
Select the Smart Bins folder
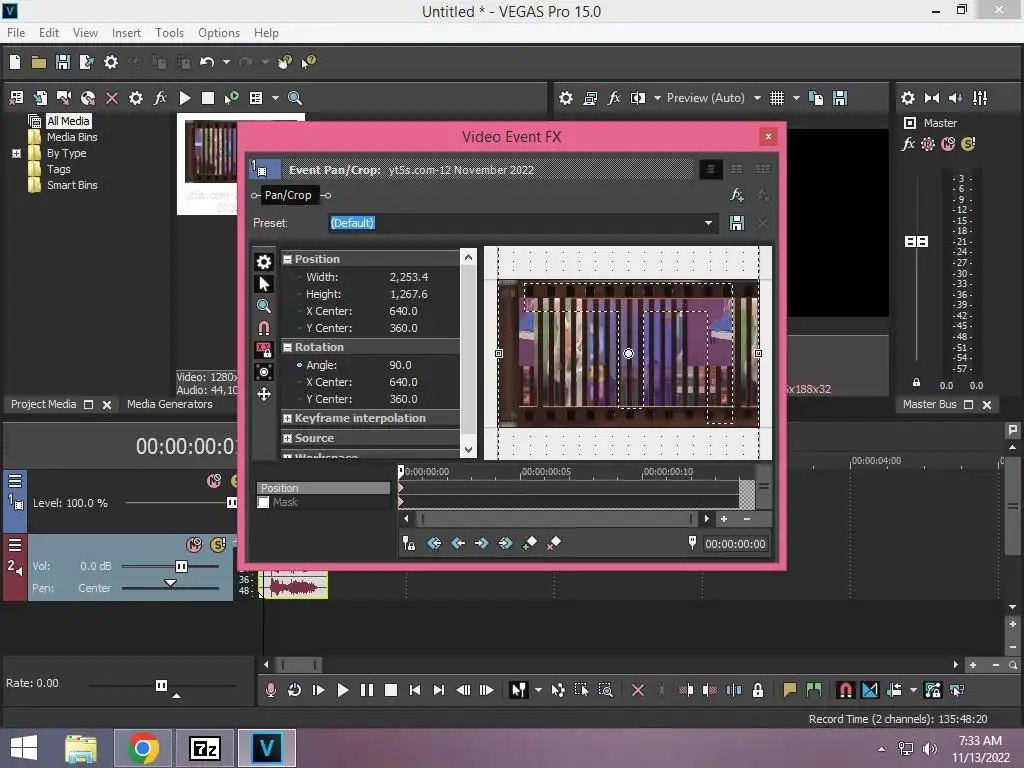(72, 185)
